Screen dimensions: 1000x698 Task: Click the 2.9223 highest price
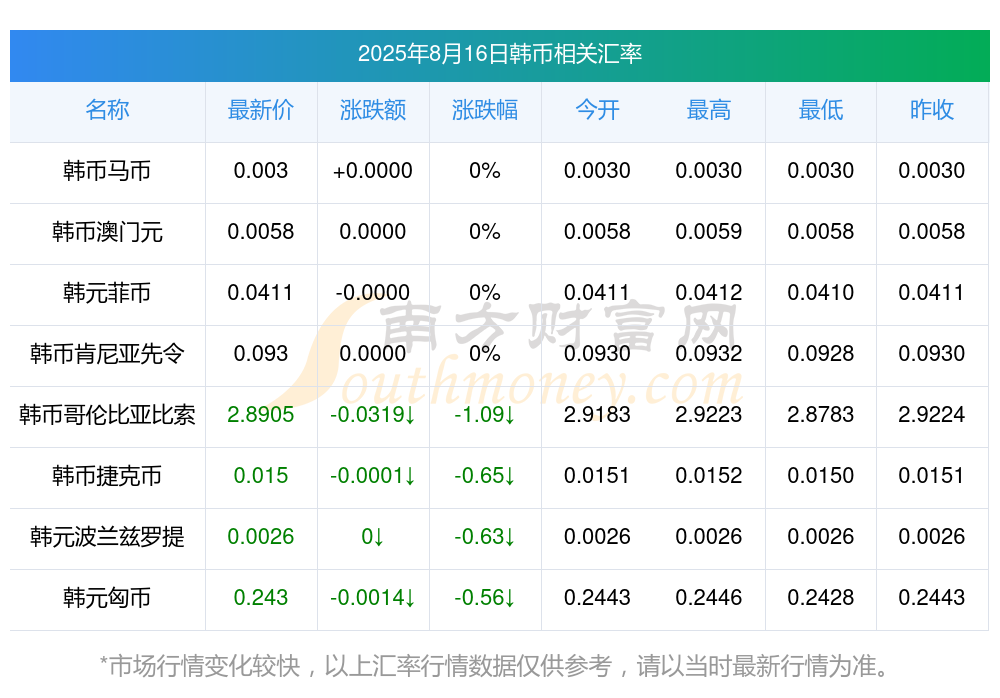click(x=709, y=415)
